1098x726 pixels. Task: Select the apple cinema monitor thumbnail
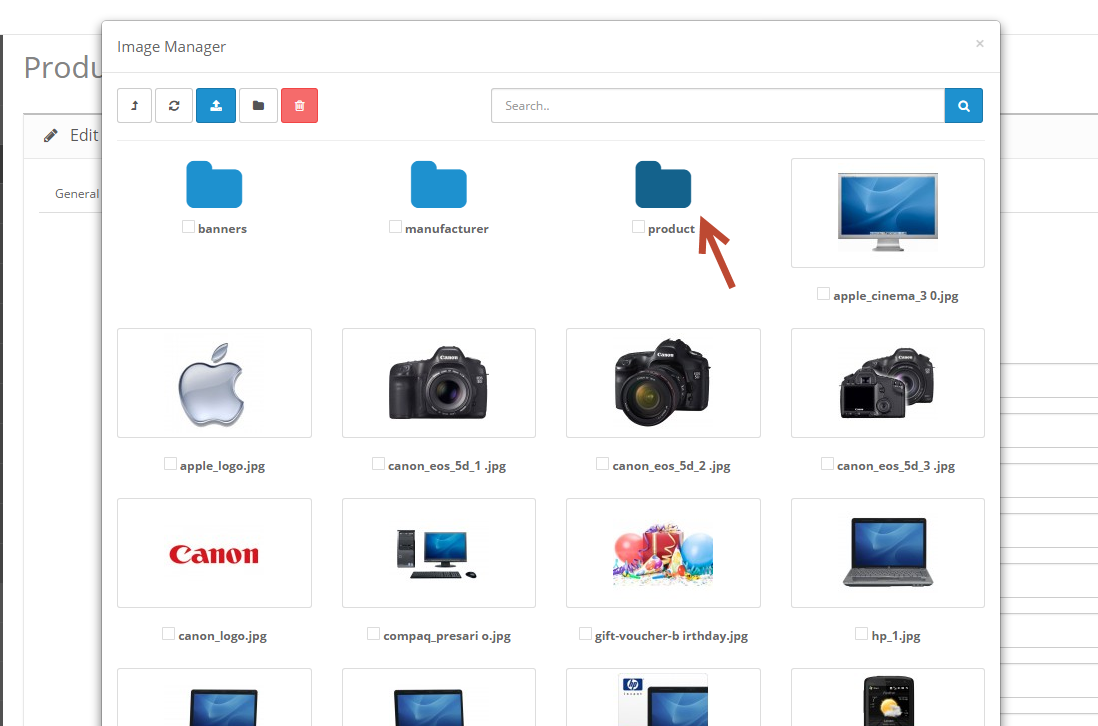pos(888,213)
